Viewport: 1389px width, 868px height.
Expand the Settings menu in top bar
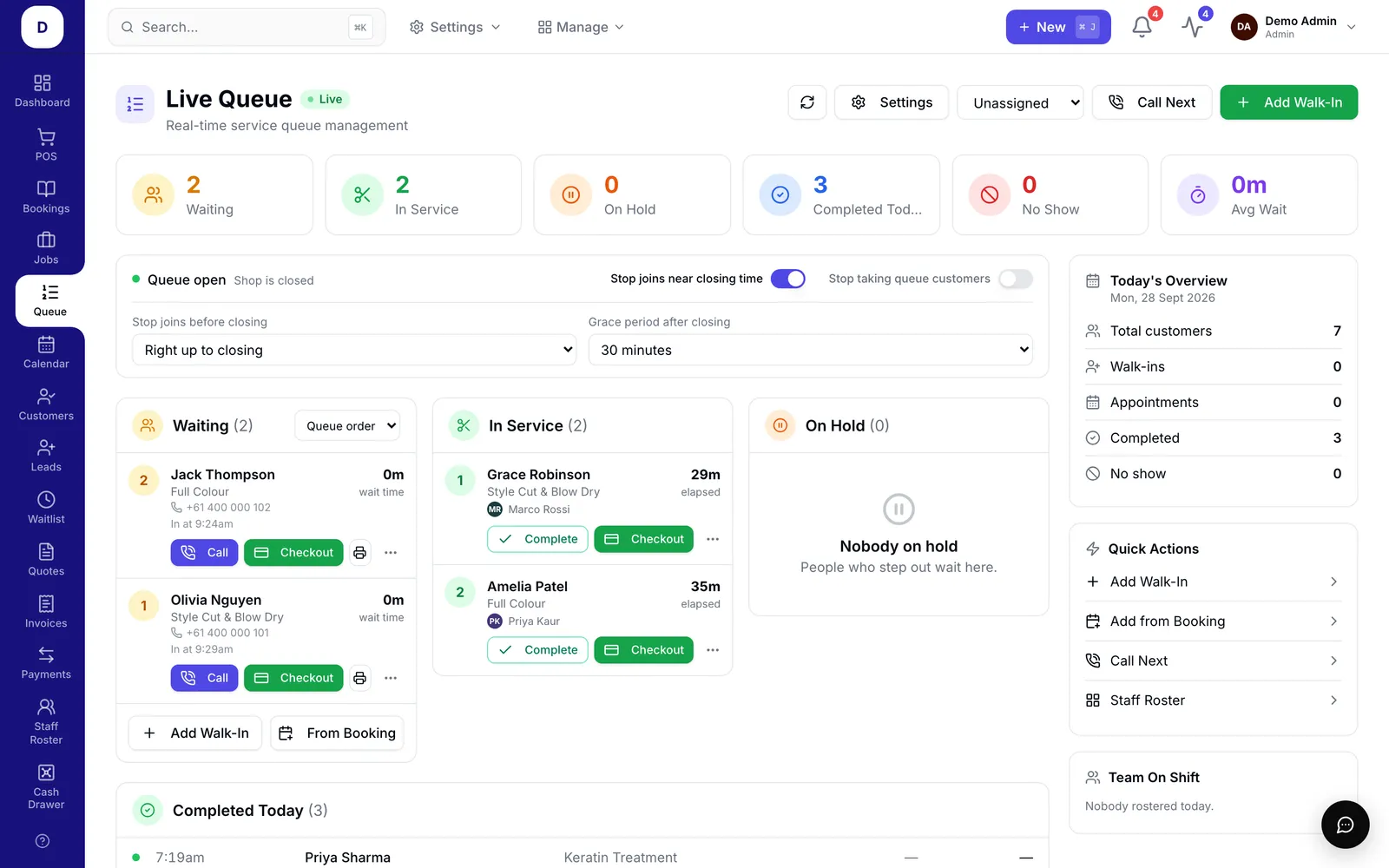[x=455, y=27]
